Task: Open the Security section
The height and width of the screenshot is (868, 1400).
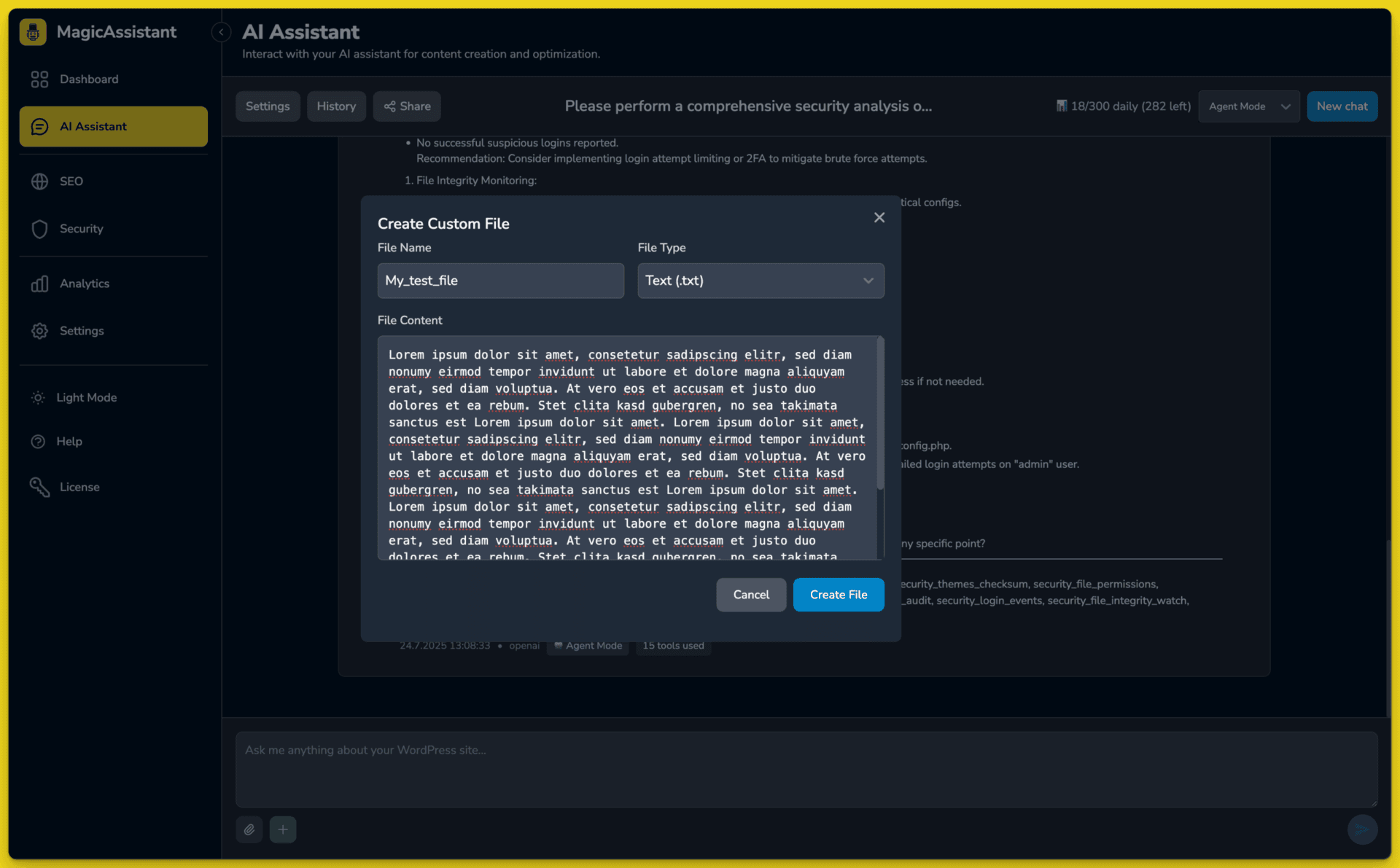Action: 80,228
